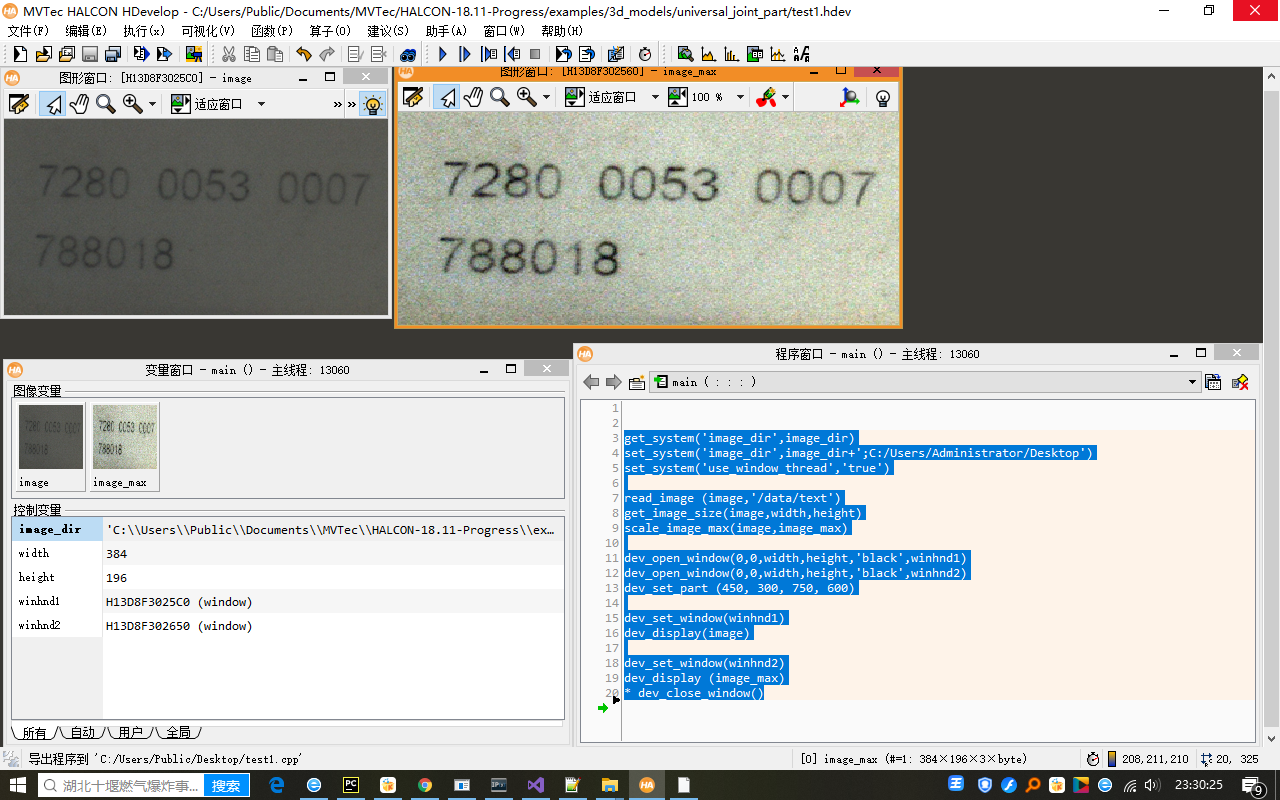This screenshot has height=800, width=1280.
Task: Select the magnifier zoom tool in image_max window
Action: click(498, 97)
